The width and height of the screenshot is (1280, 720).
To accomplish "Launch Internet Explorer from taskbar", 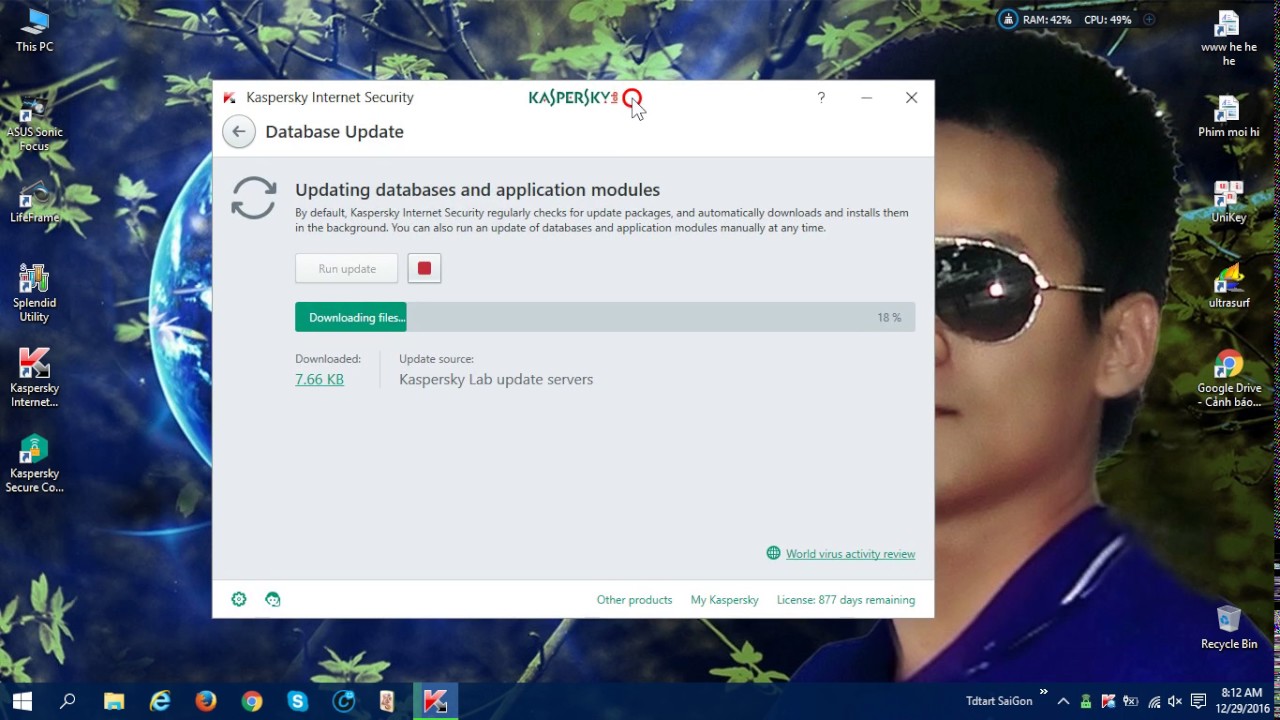I will [x=160, y=701].
